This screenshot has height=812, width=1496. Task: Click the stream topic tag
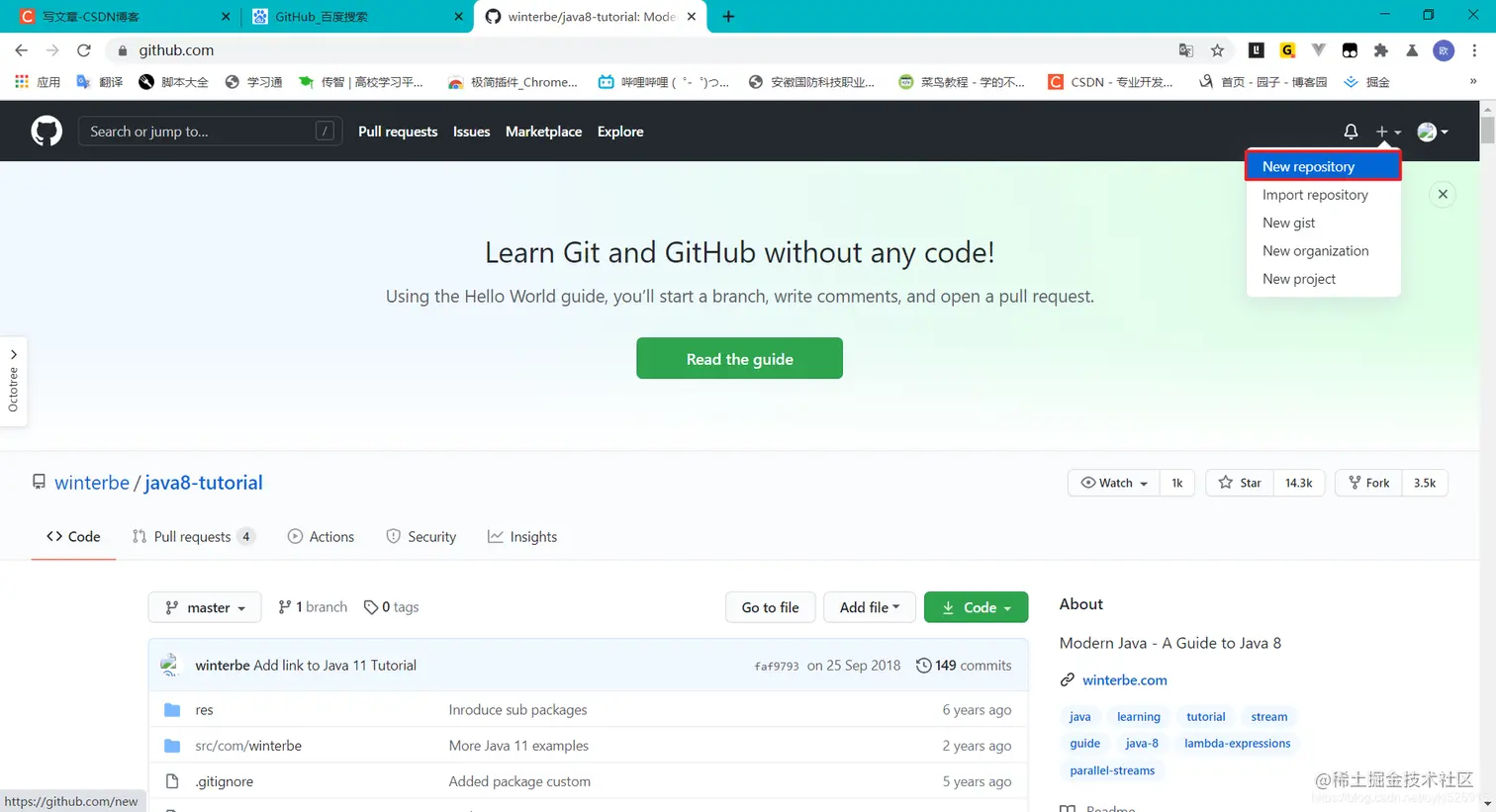[x=1269, y=717]
